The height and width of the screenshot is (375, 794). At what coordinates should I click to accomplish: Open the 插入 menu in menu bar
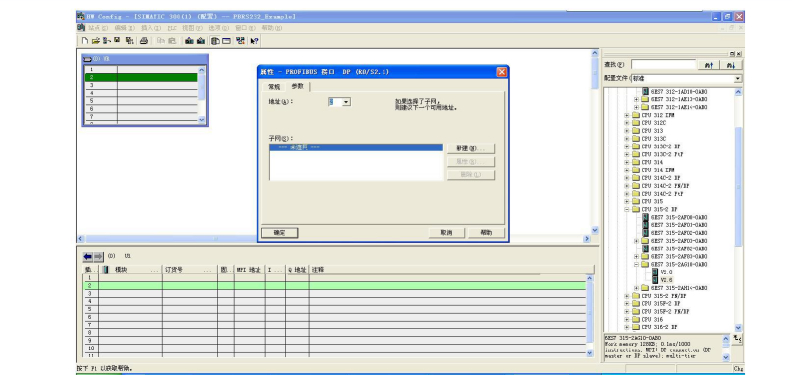150,28
